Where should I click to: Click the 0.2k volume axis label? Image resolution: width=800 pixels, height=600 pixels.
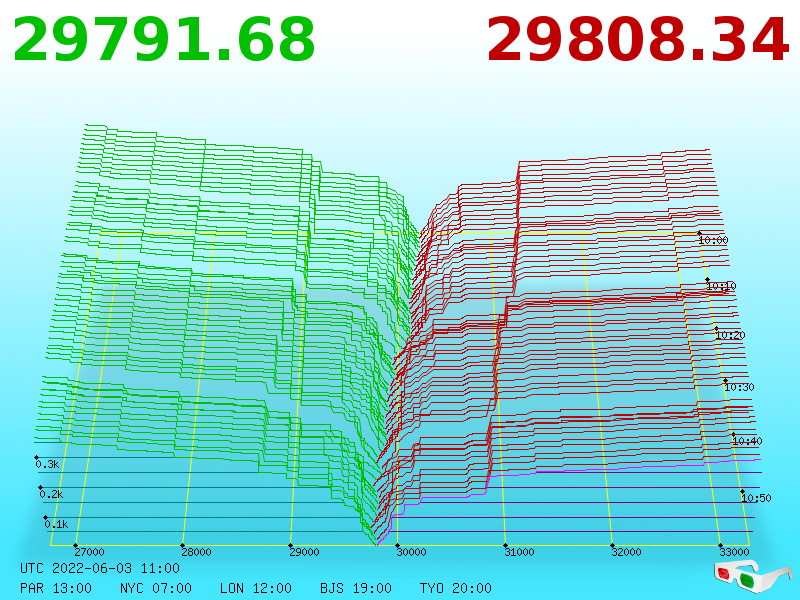pyautogui.click(x=51, y=494)
